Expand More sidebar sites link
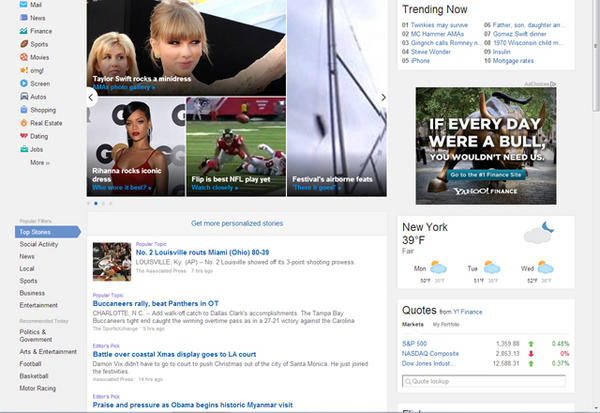This screenshot has height=413, width=600. 40,163
